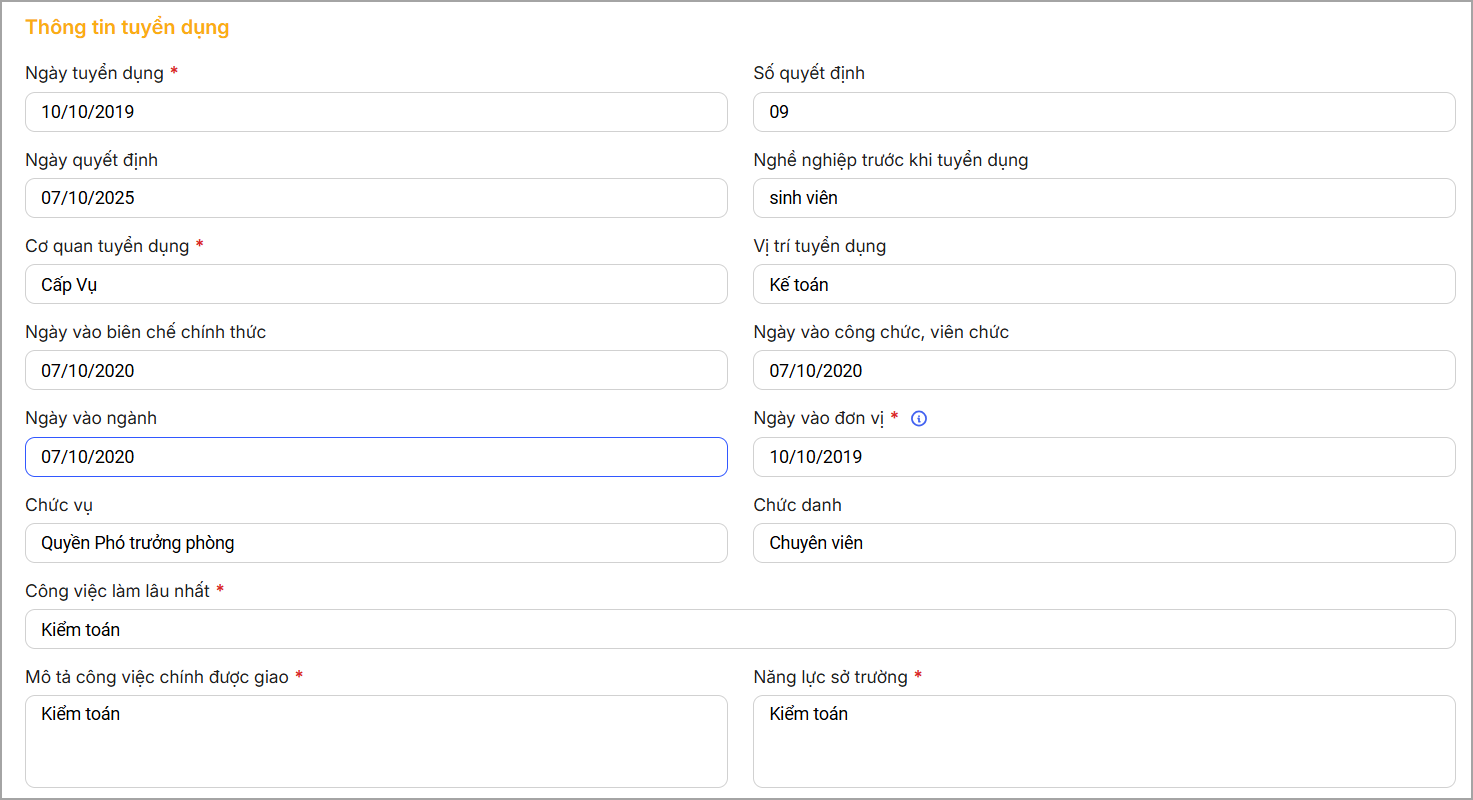Viewport: 1473px width, 800px height.
Task: Open the Cơ quan tuyển dụng field
Action: coord(376,284)
